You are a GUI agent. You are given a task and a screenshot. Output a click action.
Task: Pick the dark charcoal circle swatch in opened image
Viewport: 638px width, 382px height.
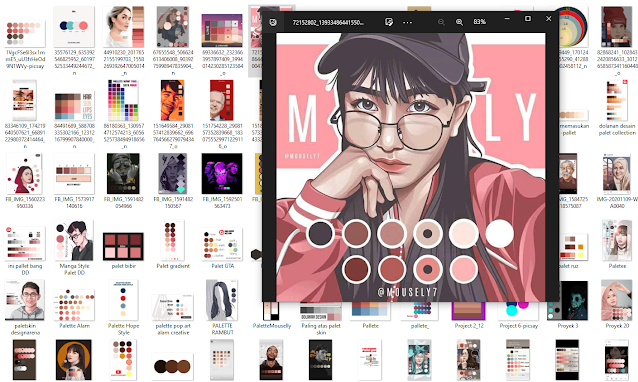tap(320, 233)
